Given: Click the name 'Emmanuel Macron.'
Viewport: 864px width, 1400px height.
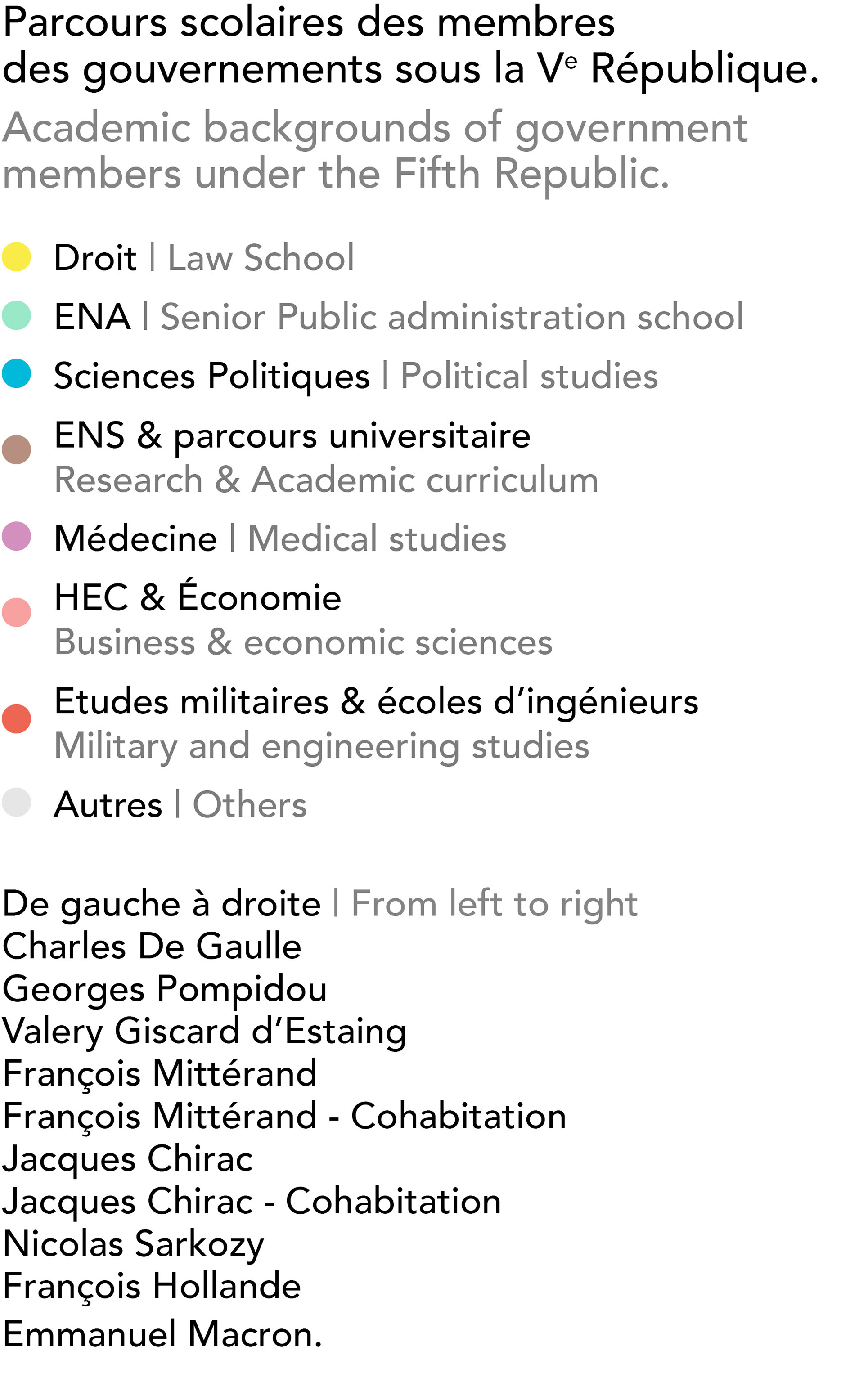Looking at the screenshot, I should [162, 1334].
